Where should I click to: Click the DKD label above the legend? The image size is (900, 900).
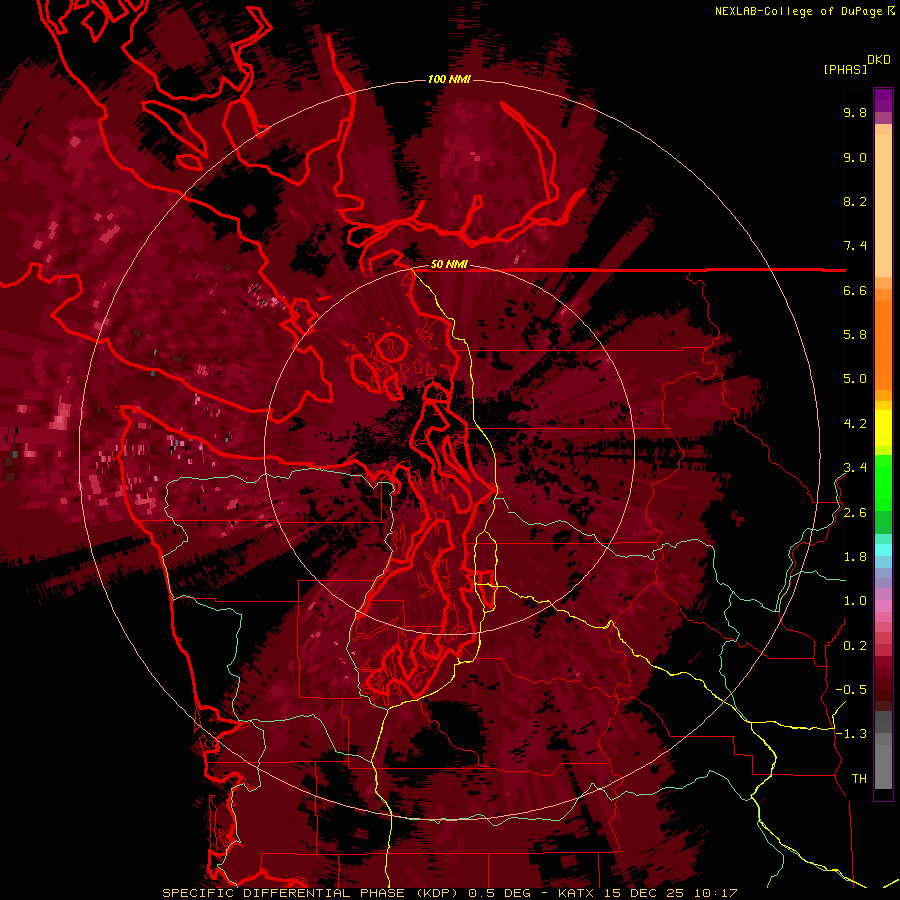pyautogui.click(x=879, y=60)
